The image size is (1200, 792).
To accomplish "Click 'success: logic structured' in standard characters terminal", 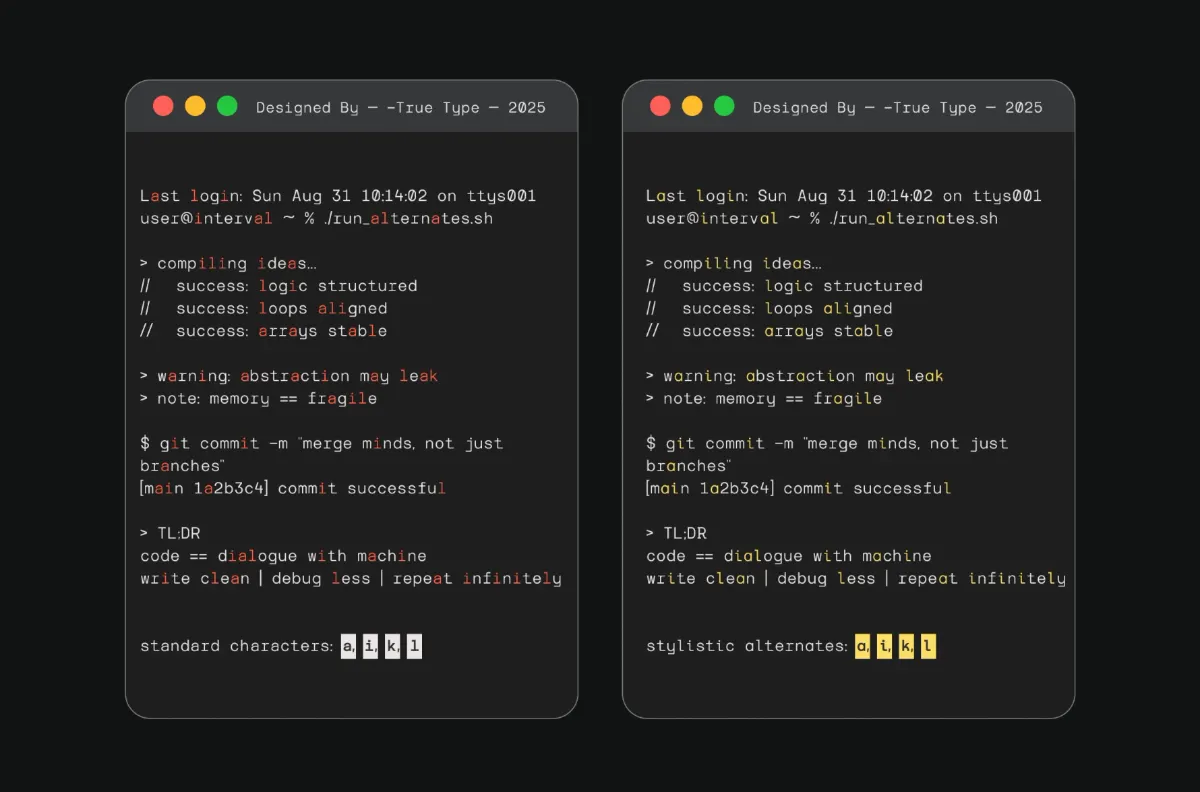I will point(297,286).
